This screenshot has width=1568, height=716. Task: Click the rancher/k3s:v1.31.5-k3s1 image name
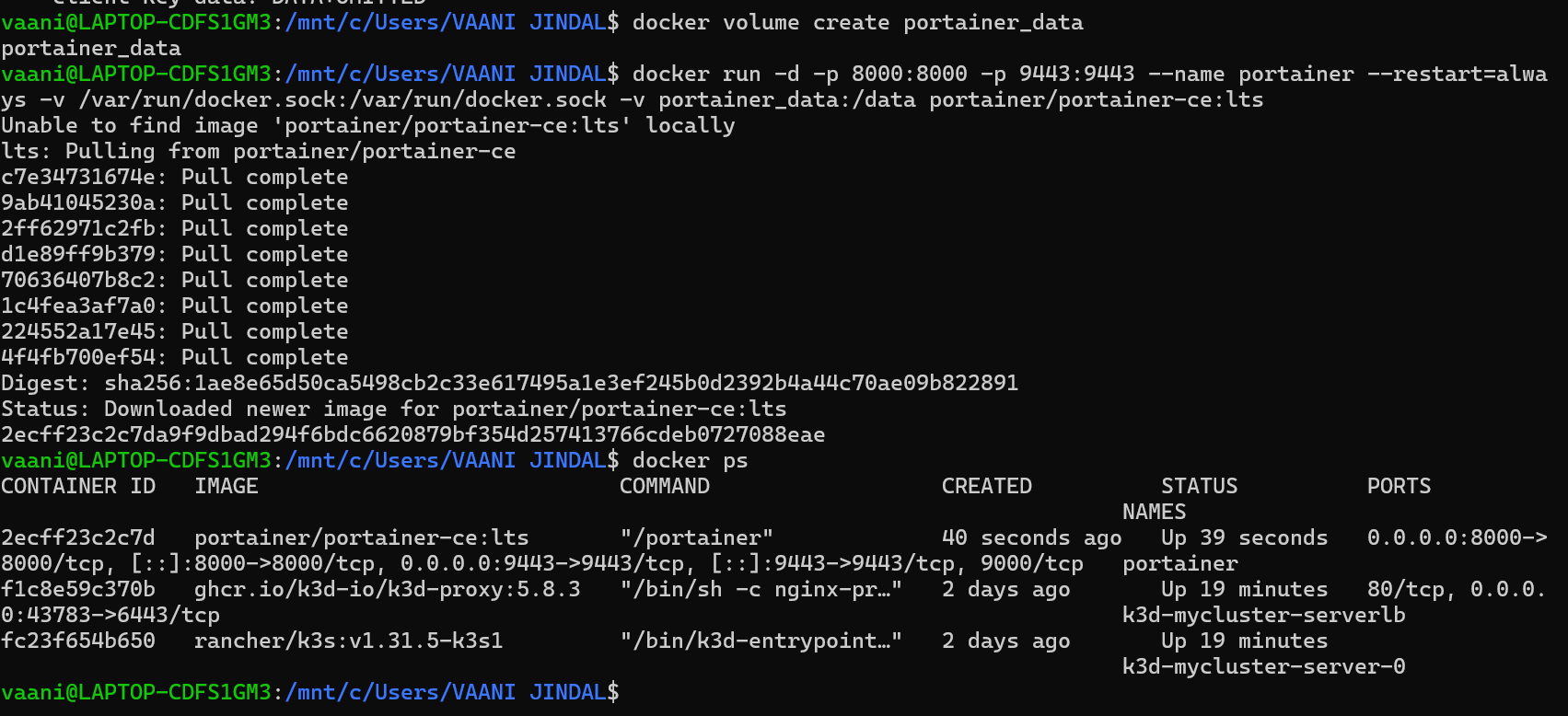348,641
